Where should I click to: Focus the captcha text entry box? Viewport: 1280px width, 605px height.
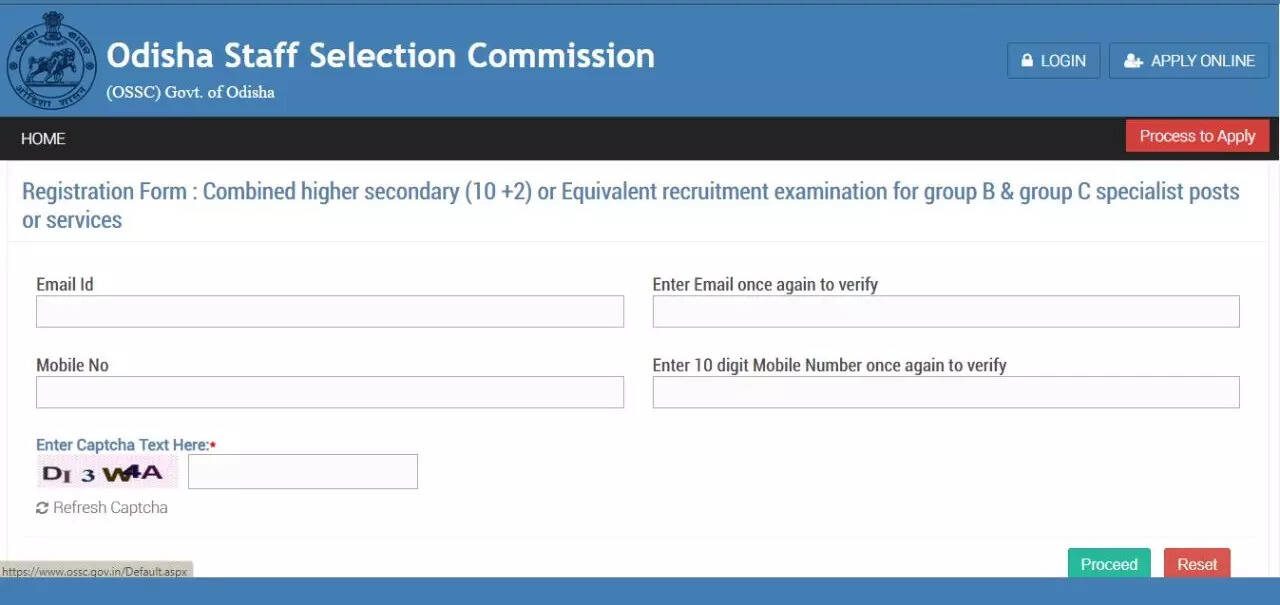[x=302, y=472]
